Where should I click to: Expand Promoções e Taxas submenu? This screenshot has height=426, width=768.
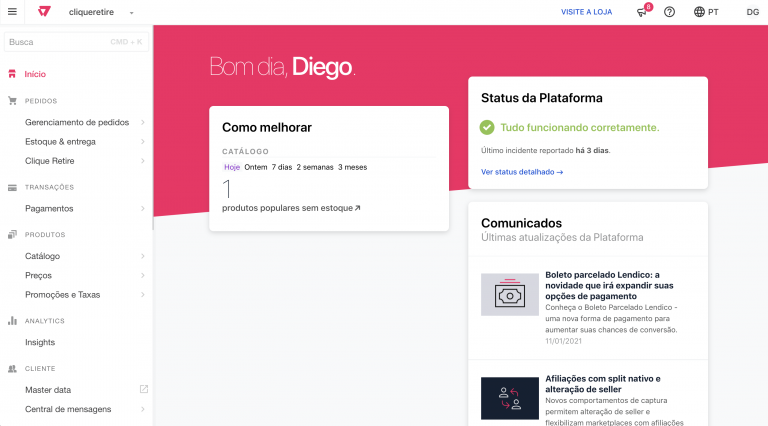[143, 295]
